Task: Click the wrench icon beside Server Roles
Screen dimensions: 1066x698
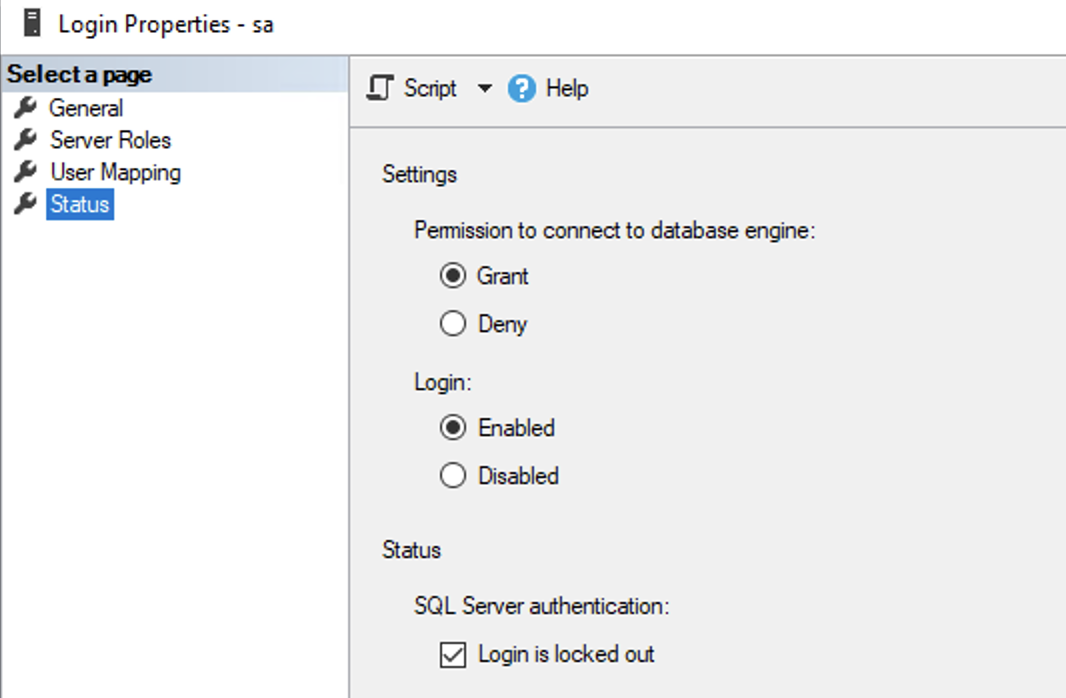Action: [25, 140]
